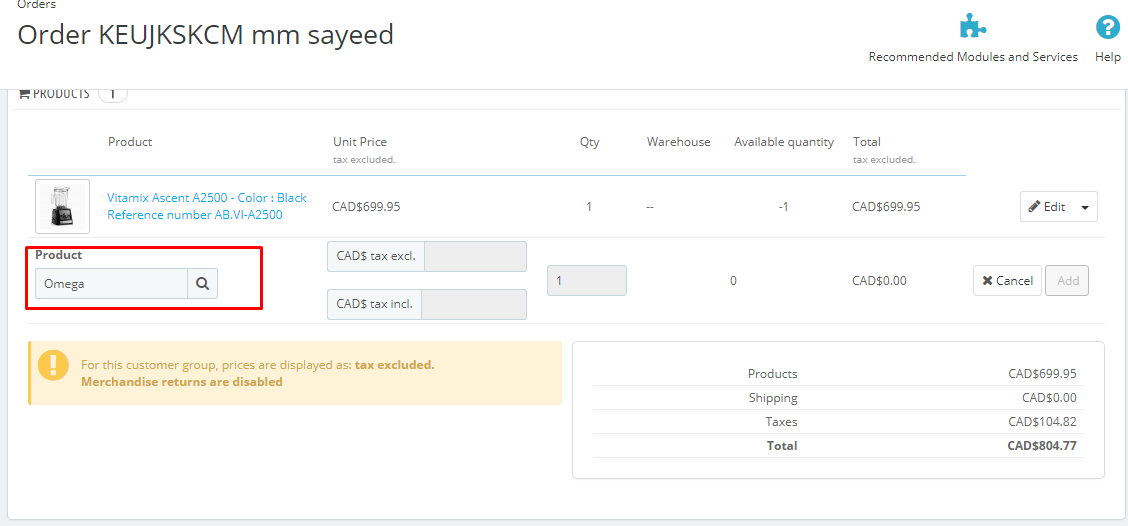
Task: Click the Orders breadcrumb link
Action: [37, 5]
